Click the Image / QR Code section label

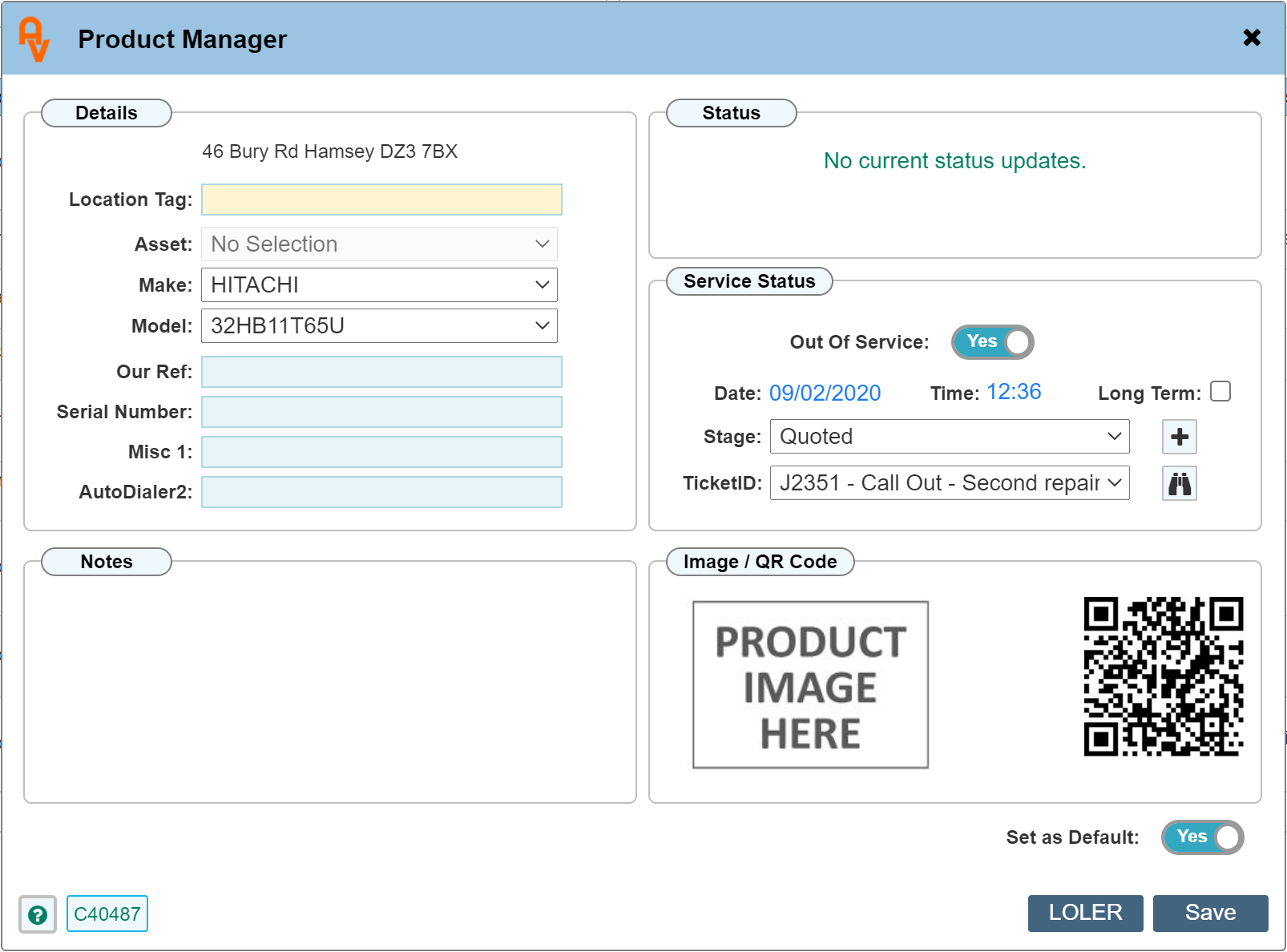coord(760,562)
